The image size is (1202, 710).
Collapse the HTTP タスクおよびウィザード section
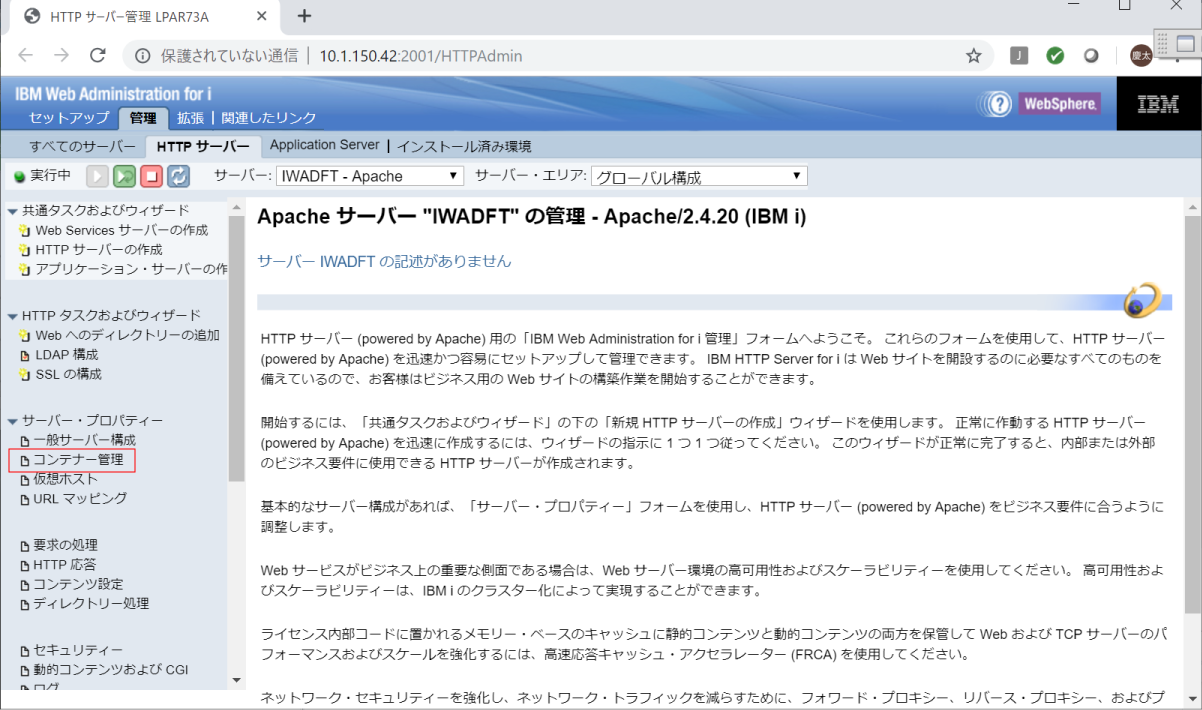coord(12,316)
